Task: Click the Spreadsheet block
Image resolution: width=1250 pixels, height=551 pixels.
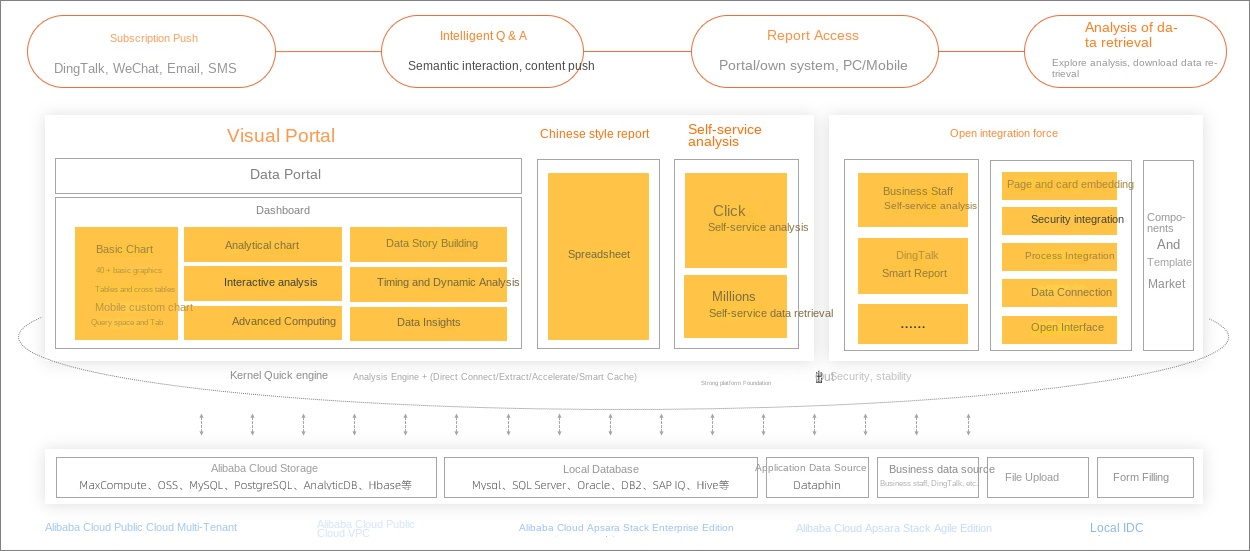Action: (598, 256)
